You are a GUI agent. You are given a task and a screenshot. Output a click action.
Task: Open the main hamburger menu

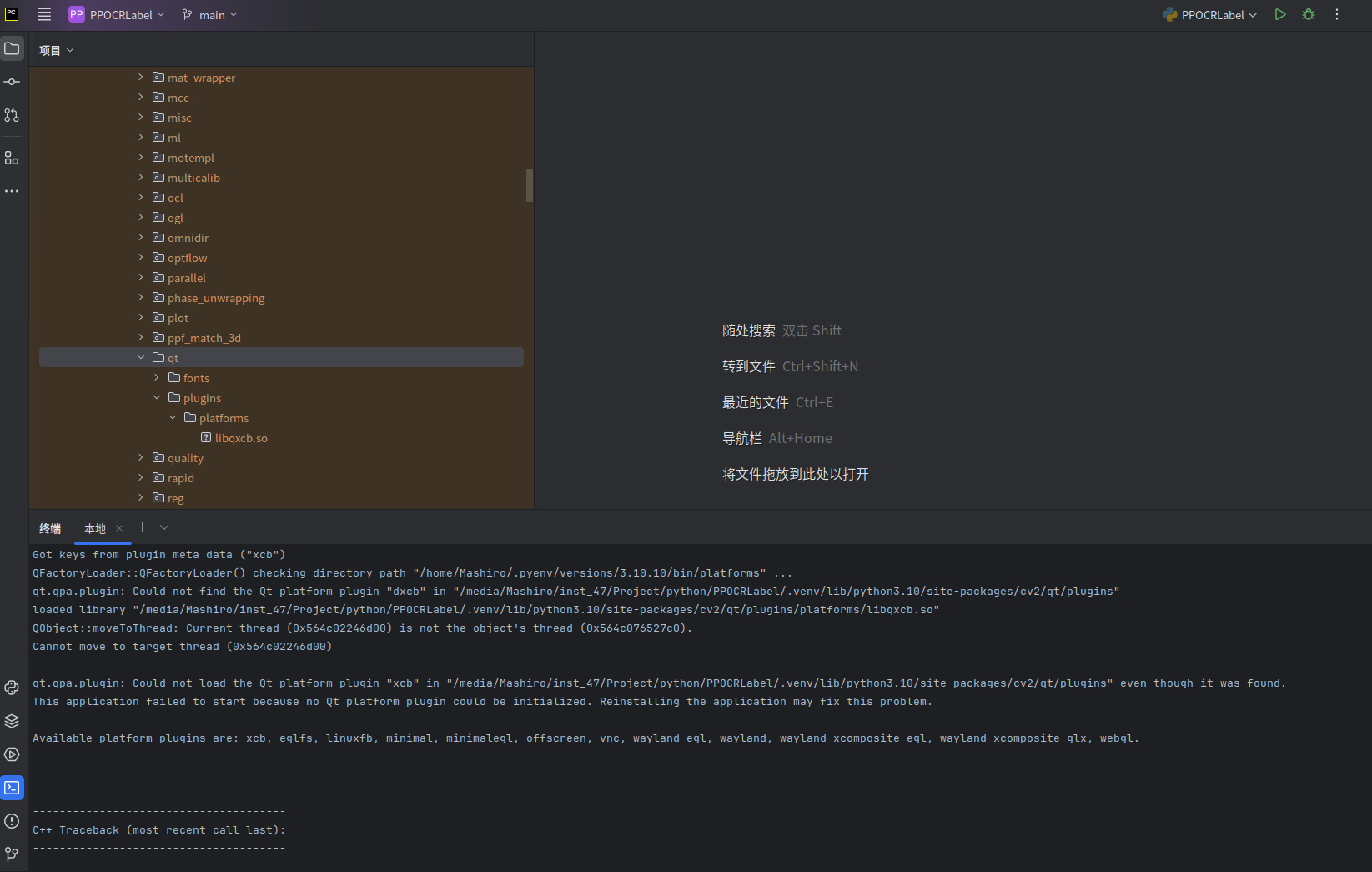(44, 14)
